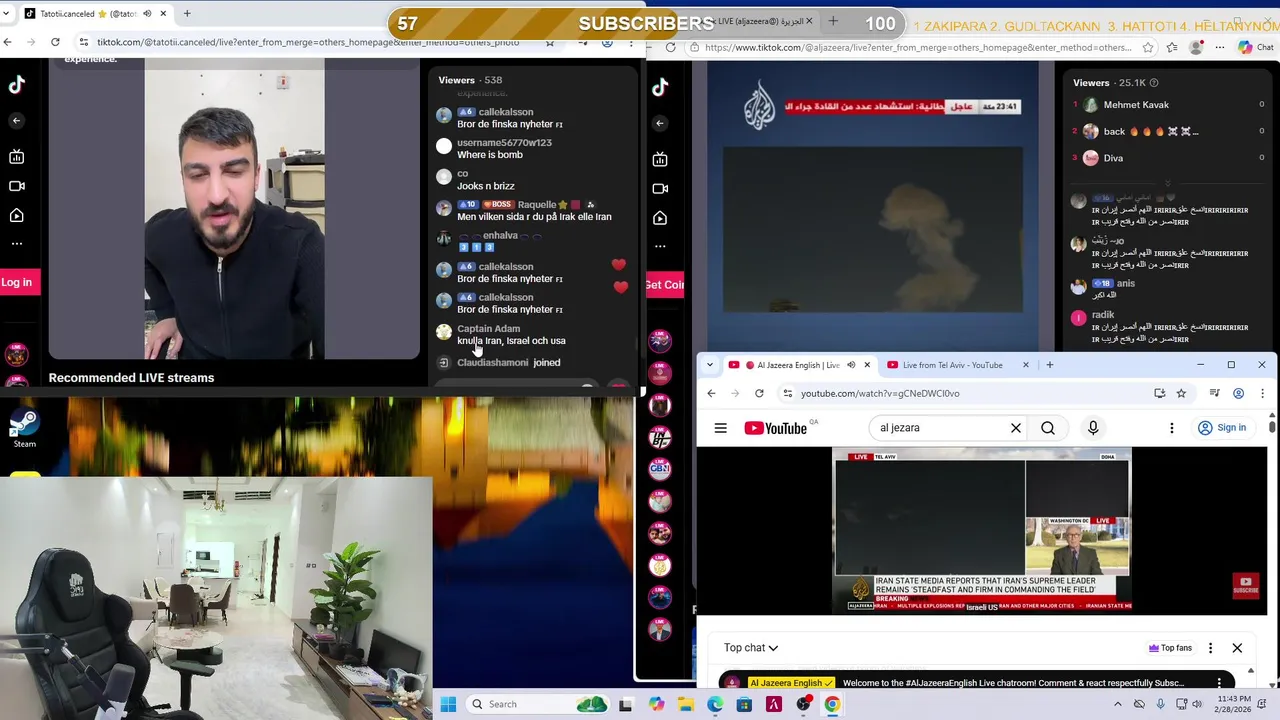Install app icon in YouTube address bar

coord(1159,393)
